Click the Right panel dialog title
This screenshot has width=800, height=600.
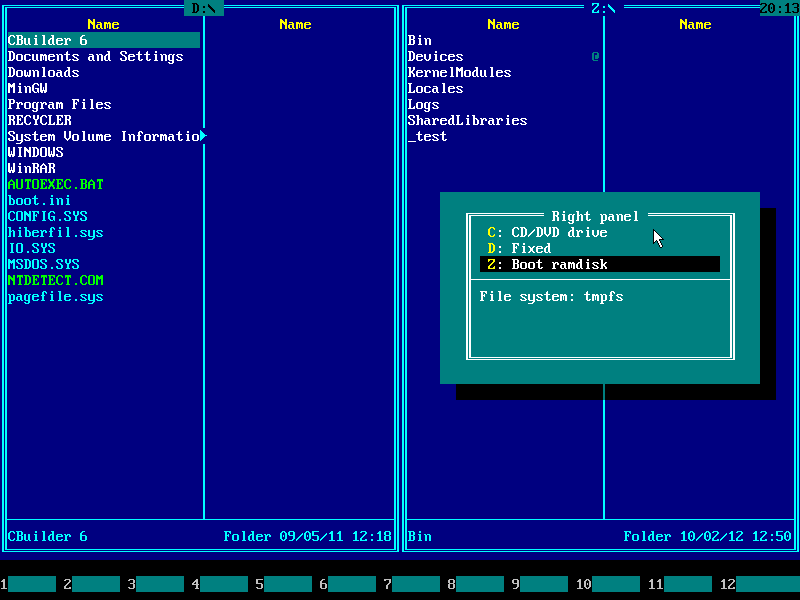pos(595,216)
